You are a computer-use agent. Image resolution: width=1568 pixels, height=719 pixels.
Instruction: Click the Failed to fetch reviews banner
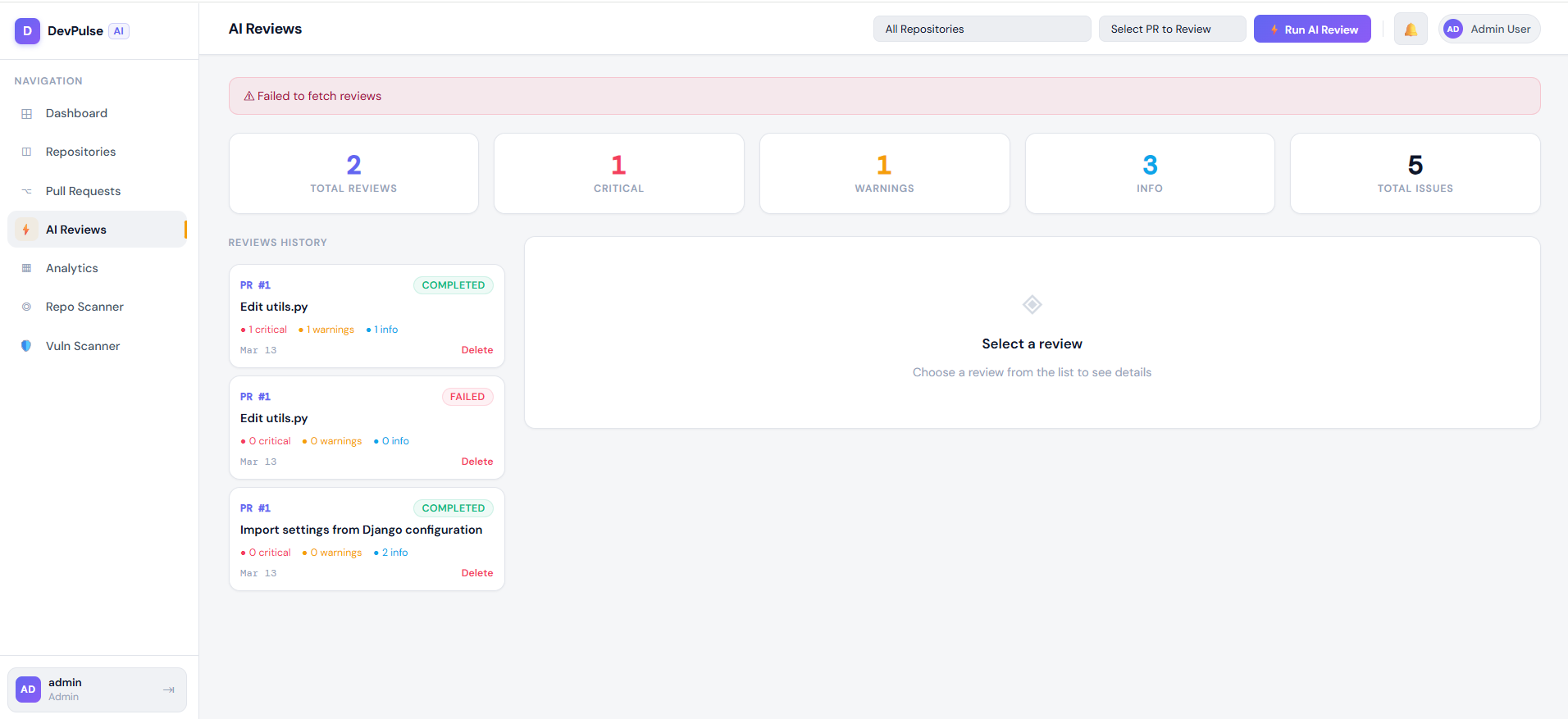point(884,96)
